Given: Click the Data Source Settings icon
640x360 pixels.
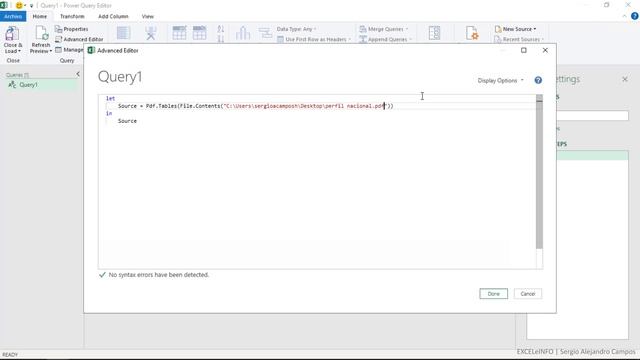Looking at the screenshot, I should point(472,33).
